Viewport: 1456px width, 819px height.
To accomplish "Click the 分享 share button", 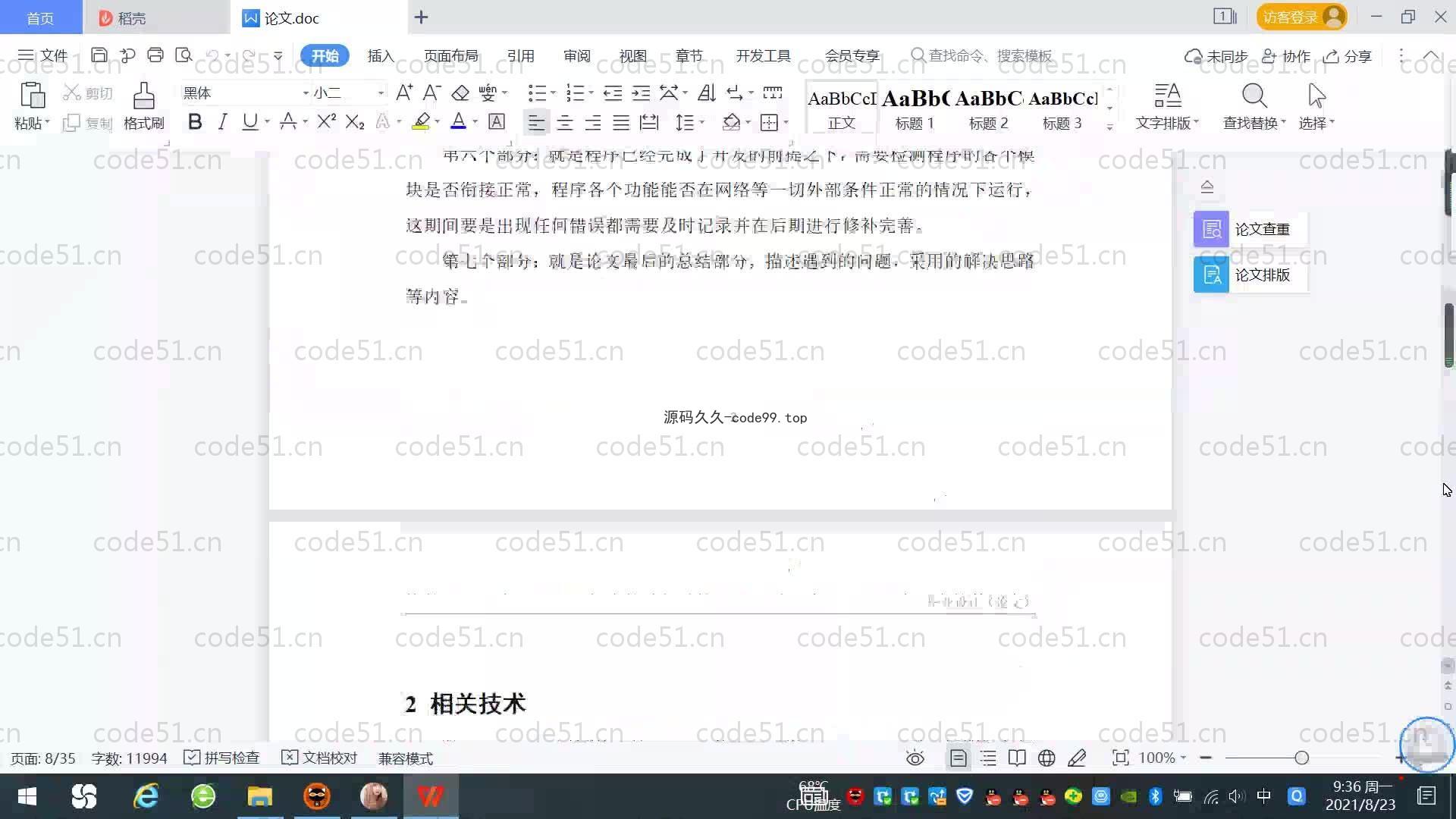I will 1348,56.
